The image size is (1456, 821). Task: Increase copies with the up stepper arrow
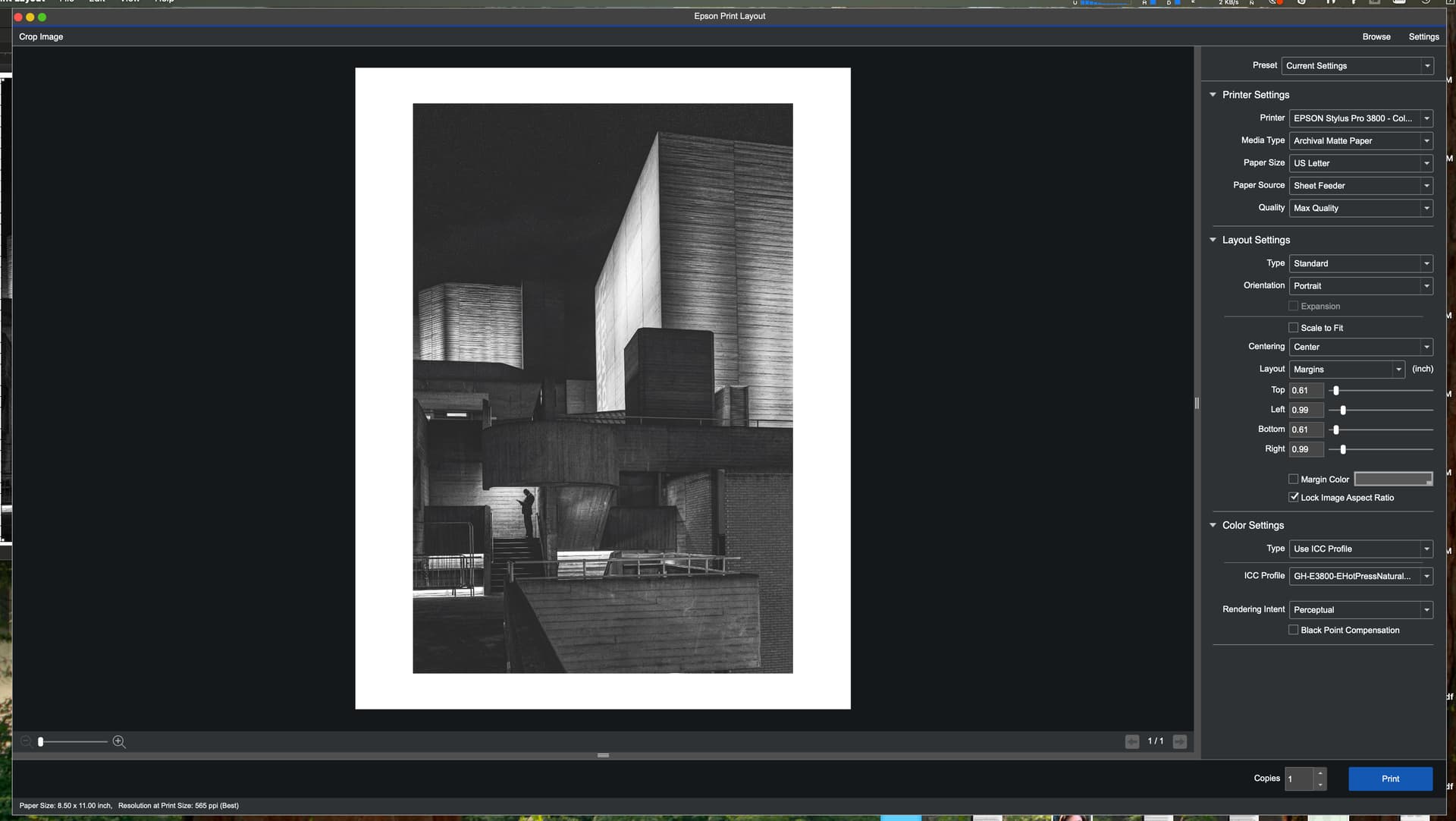pyautogui.click(x=1320, y=773)
